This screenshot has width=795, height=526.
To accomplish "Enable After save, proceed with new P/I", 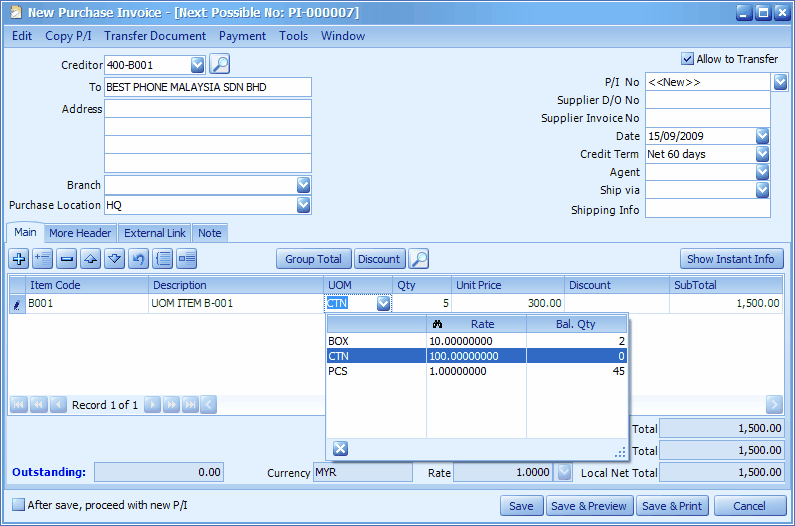I will pos(18,505).
